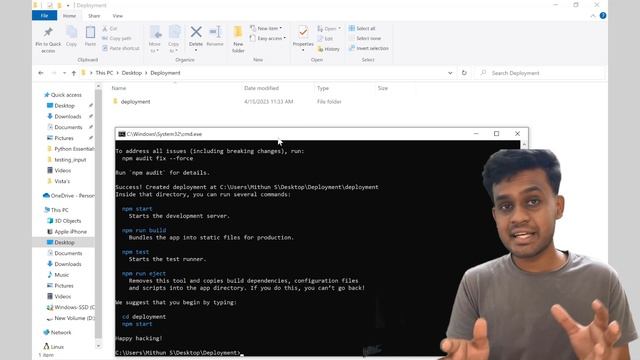Select Apple iPhone under This PC

[x=67, y=232]
